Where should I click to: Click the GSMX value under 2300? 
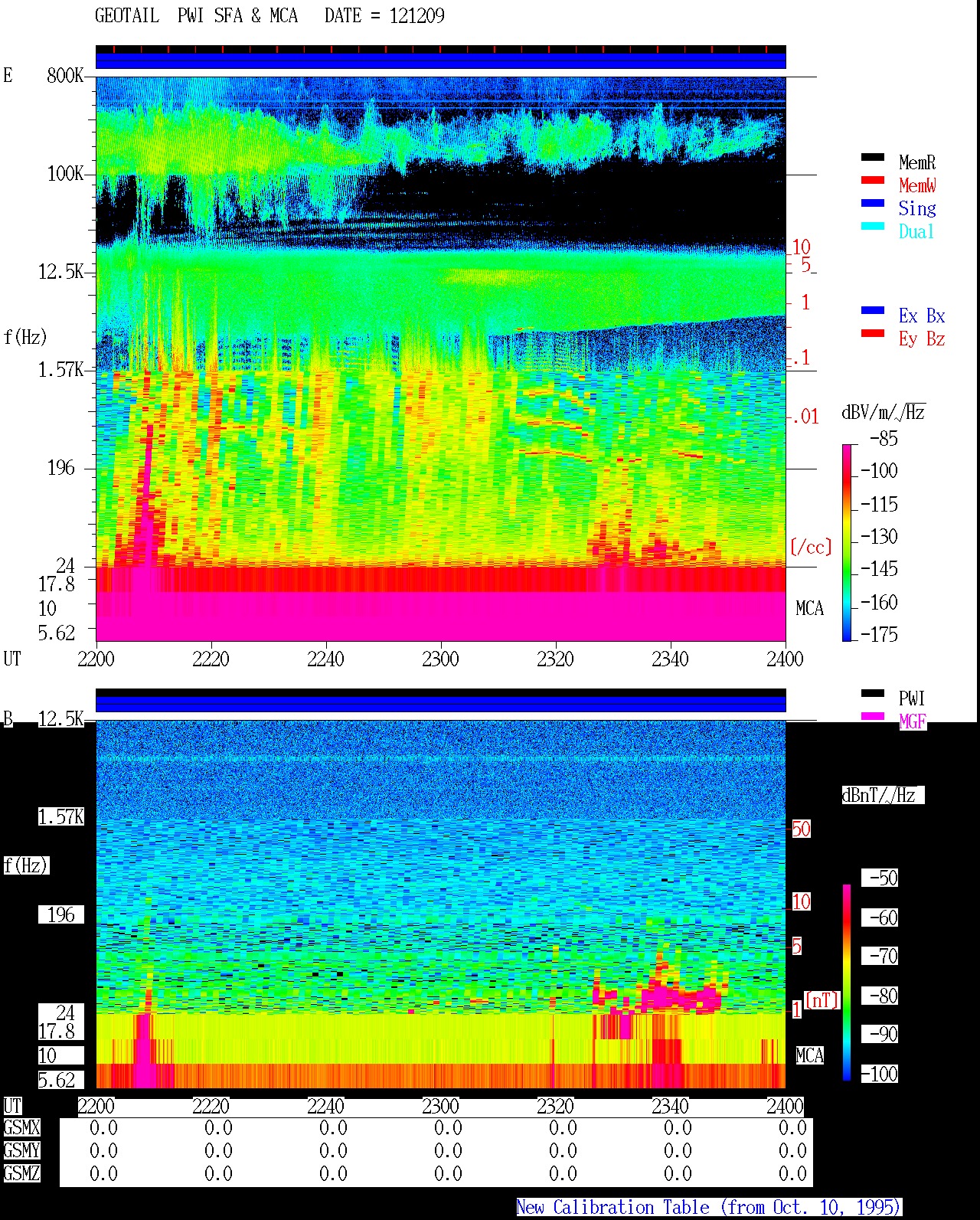tap(448, 1128)
